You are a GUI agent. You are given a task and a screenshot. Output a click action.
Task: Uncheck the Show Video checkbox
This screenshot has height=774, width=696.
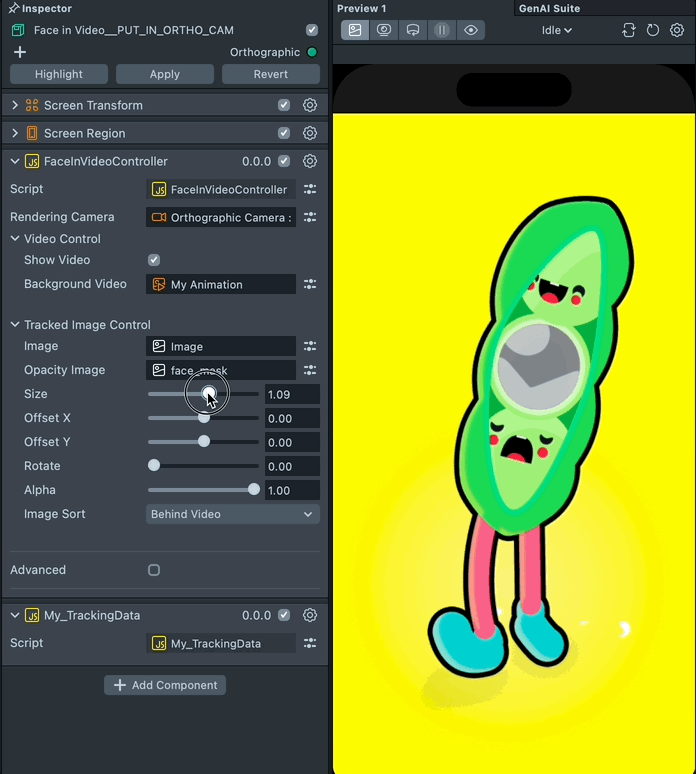[154, 260]
